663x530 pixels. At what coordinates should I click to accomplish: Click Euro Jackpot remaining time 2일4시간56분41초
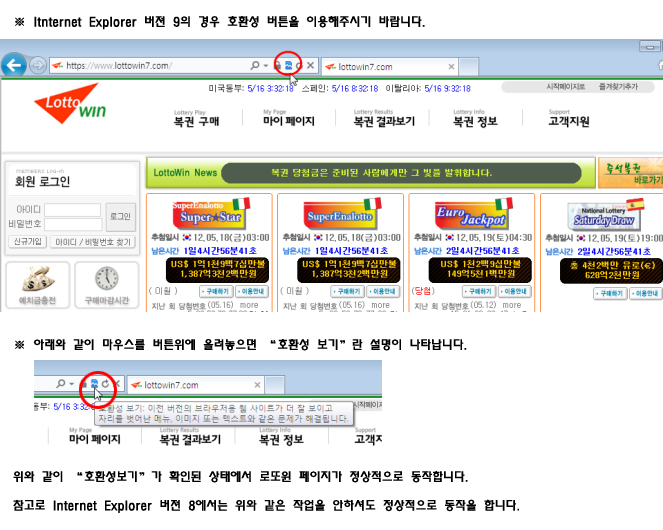click(x=482, y=251)
